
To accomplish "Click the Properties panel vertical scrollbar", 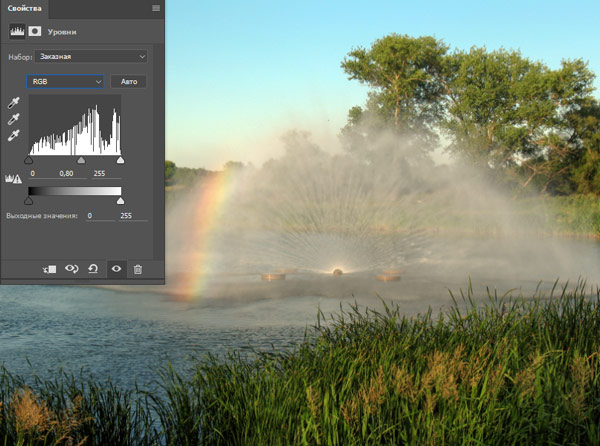I will [x=158, y=152].
